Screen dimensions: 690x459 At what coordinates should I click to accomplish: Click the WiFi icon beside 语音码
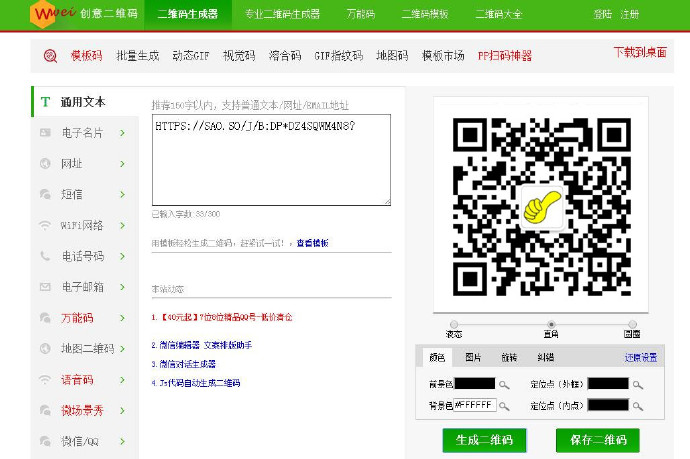click(x=45, y=379)
